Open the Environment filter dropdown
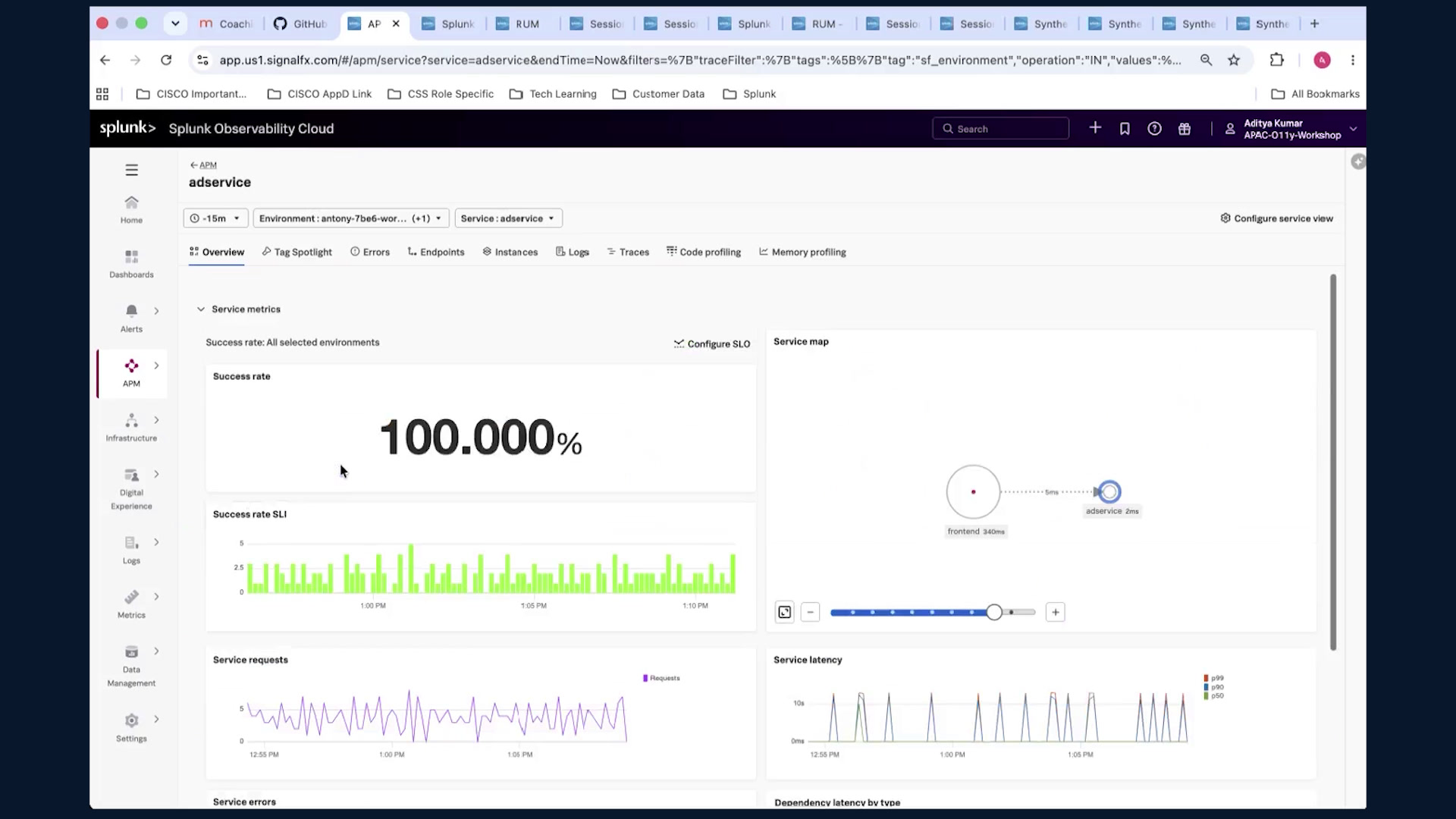Image resolution: width=1456 pixels, height=819 pixels. [x=351, y=218]
